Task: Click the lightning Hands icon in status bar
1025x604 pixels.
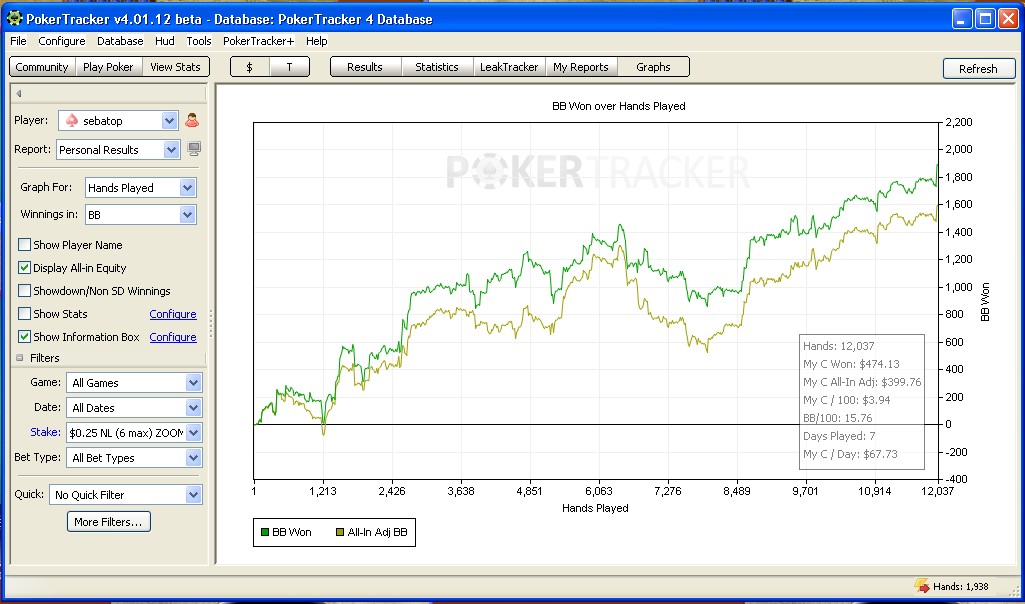Action: [922, 586]
